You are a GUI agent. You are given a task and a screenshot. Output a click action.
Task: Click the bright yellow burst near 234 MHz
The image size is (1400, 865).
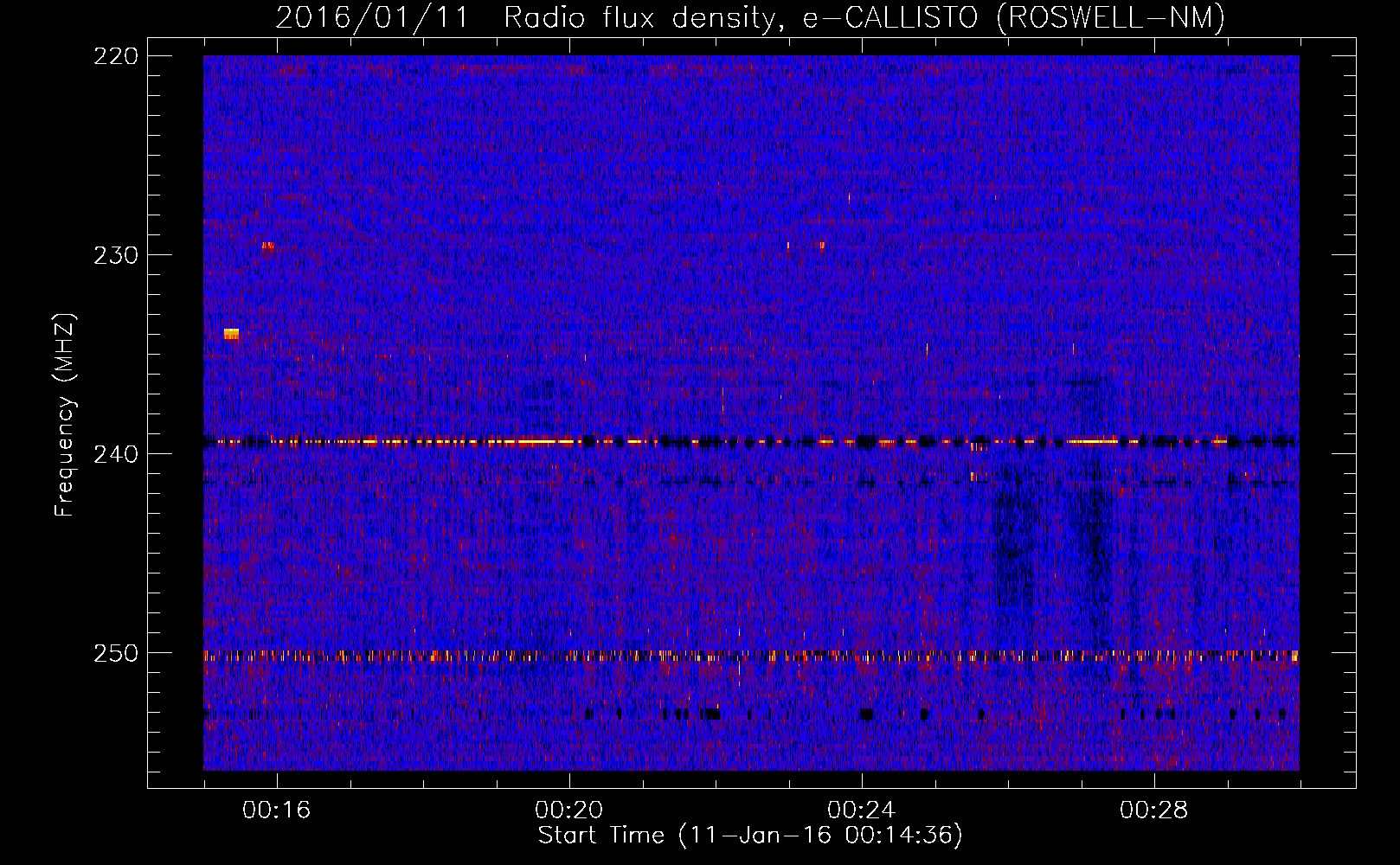coord(231,334)
